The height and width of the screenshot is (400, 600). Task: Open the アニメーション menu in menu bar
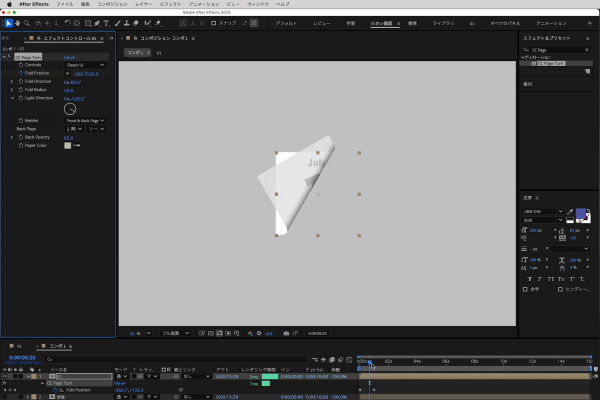(204, 4)
